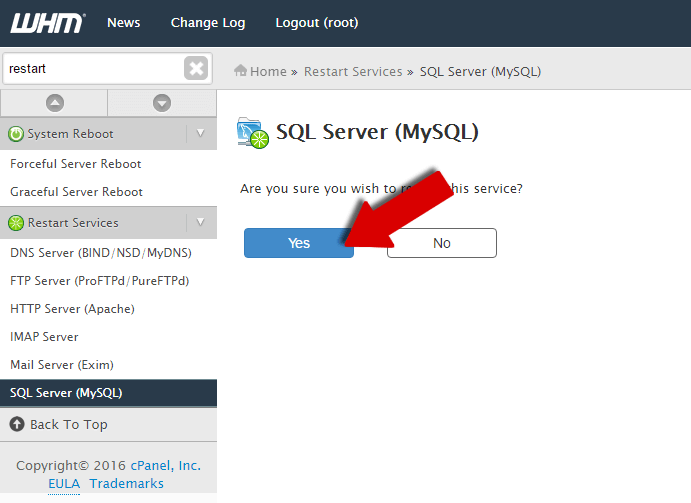Click the sidebar scroll up arrow

coord(55,103)
